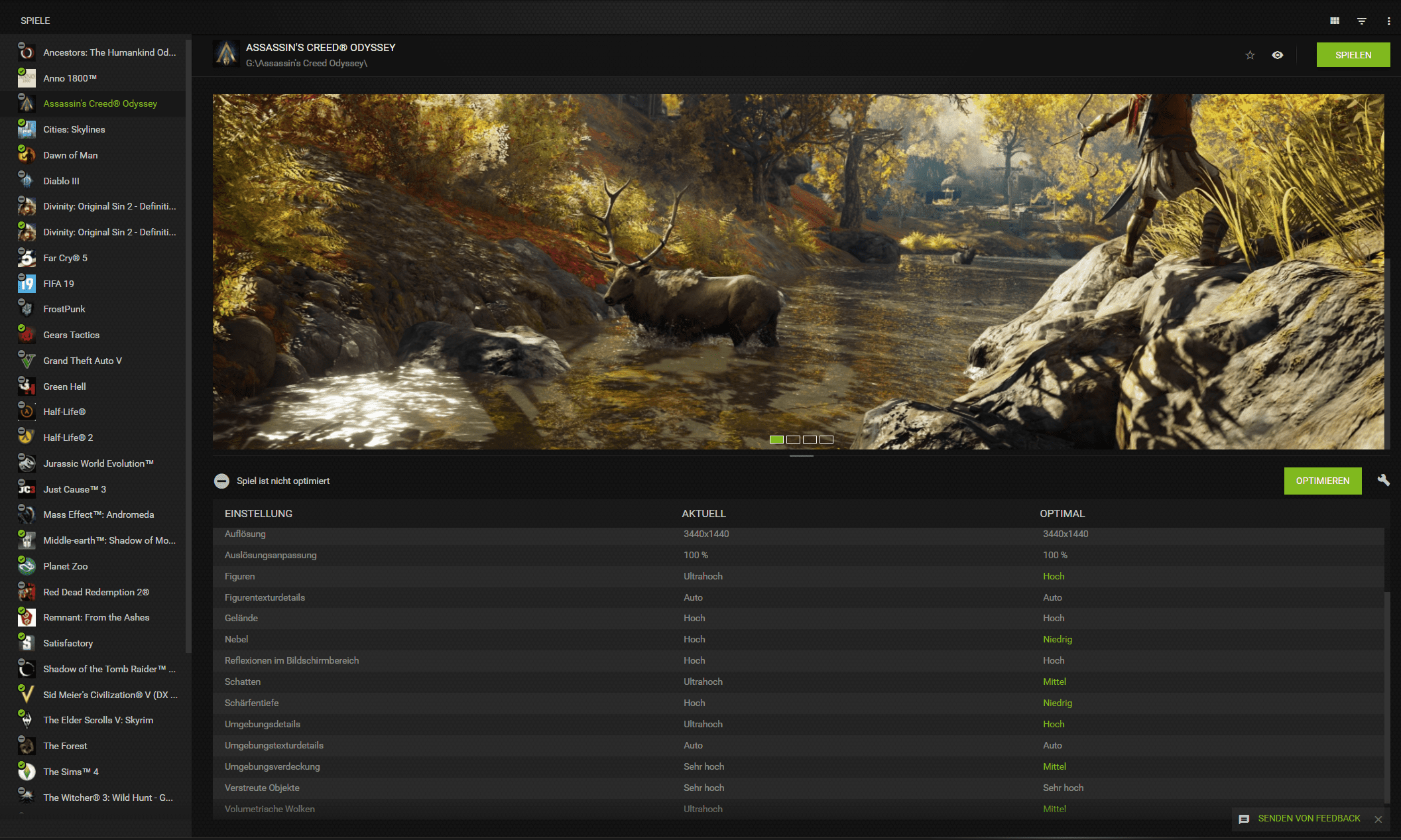This screenshot has height=840, width=1401.
Task: Open The Elder Scrolls V: Skyrim entry
Action: coord(93,720)
